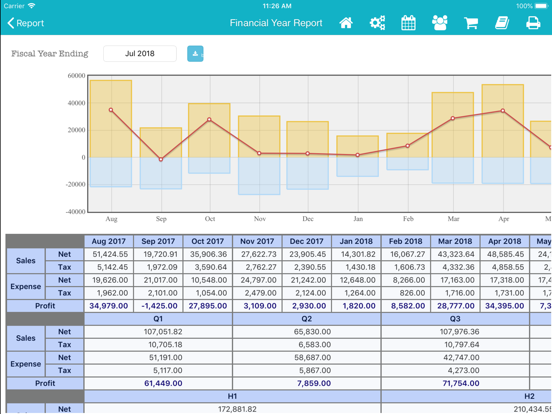Open the shopping cart icon
Screen dimensions: 552x414
click(x=471, y=23)
